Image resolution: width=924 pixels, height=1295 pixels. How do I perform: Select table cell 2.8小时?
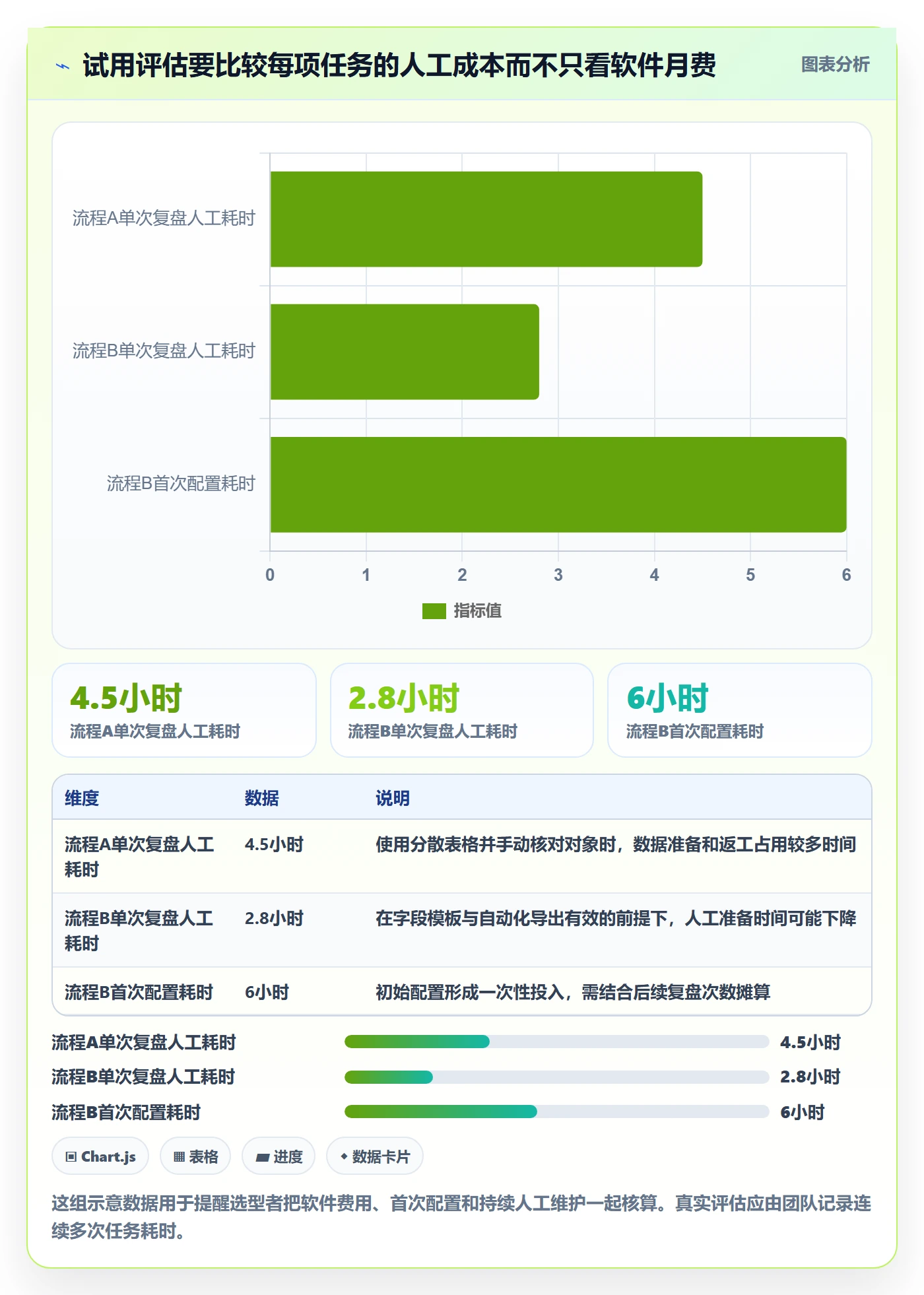coord(274,918)
